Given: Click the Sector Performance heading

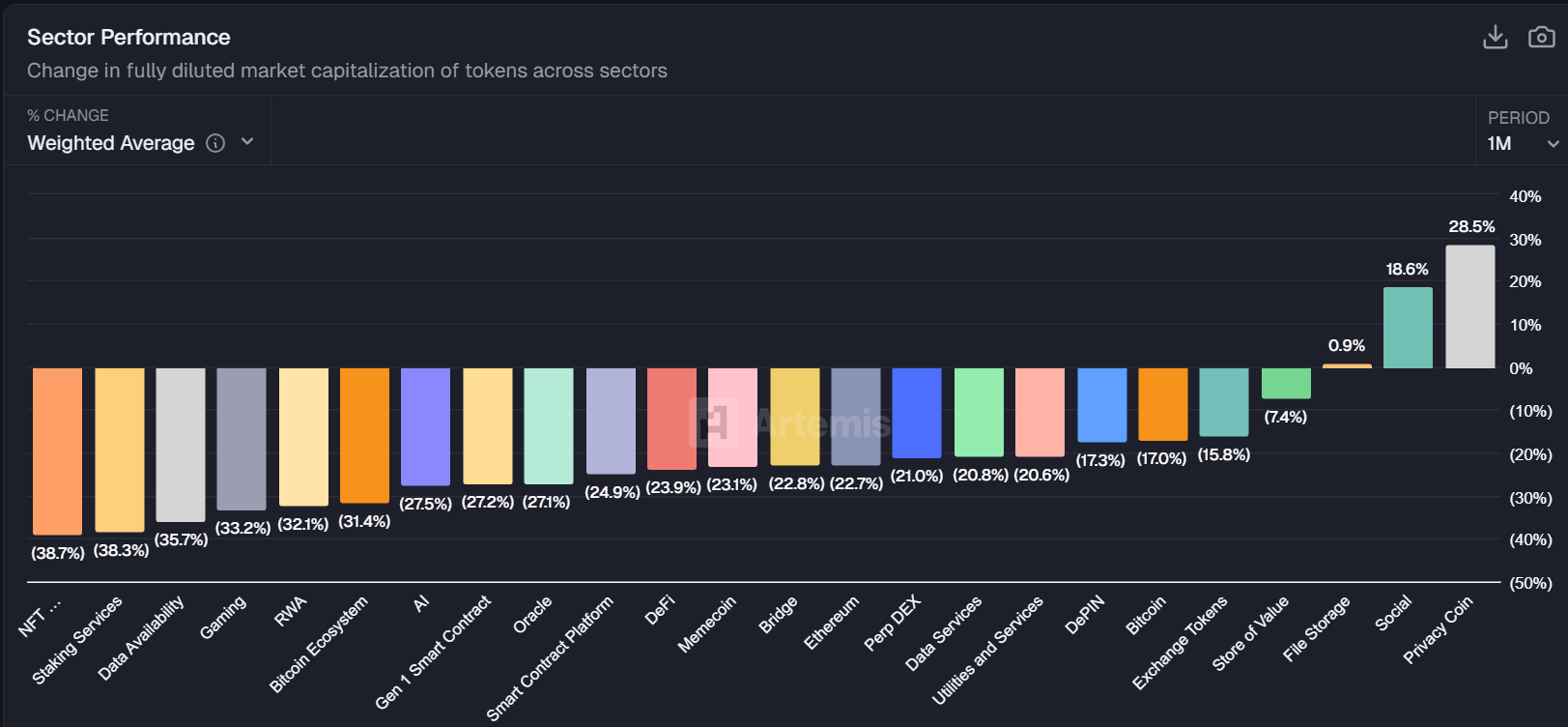Looking at the screenshot, I should pyautogui.click(x=128, y=37).
